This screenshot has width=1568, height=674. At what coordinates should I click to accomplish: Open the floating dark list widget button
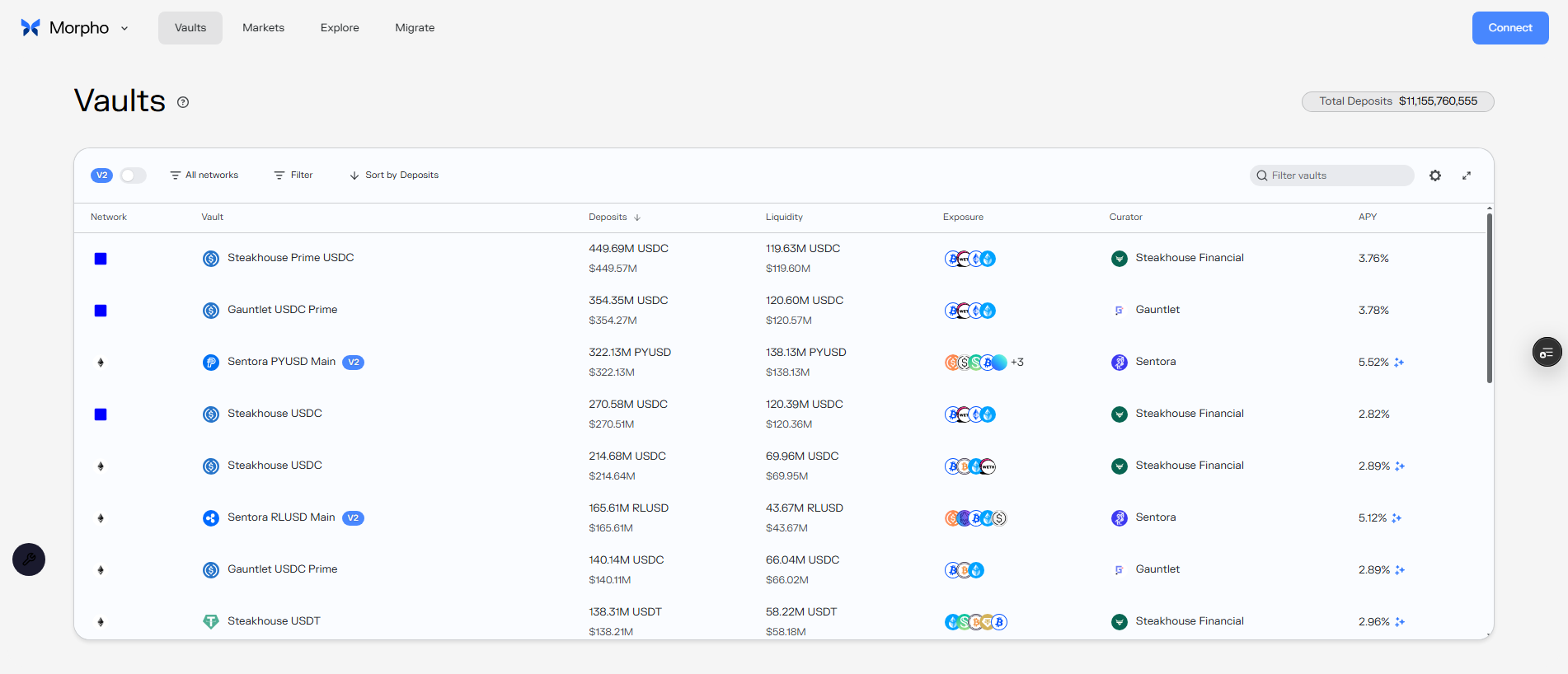point(1547,353)
